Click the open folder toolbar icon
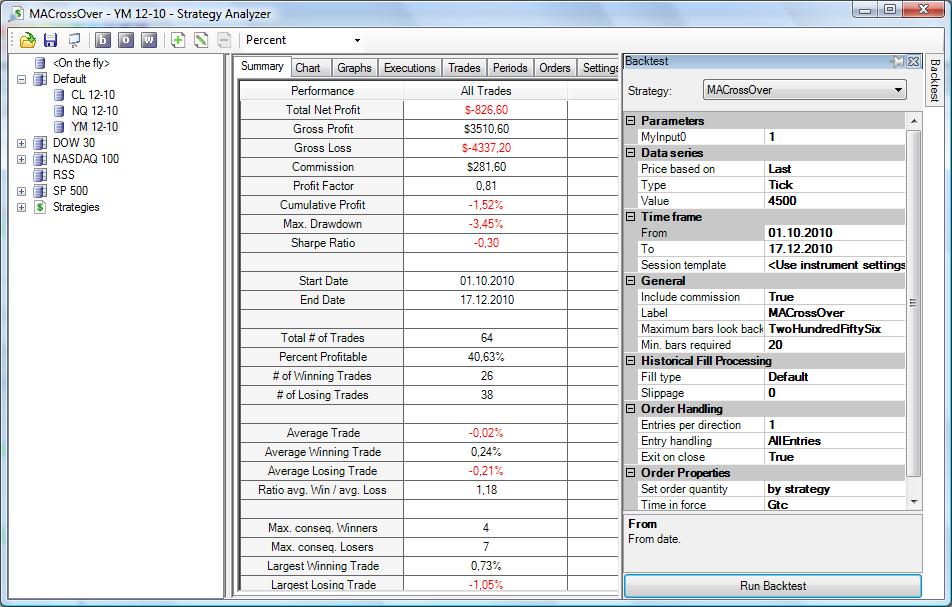The width and height of the screenshot is (952, 607). (x=27, y=41)
